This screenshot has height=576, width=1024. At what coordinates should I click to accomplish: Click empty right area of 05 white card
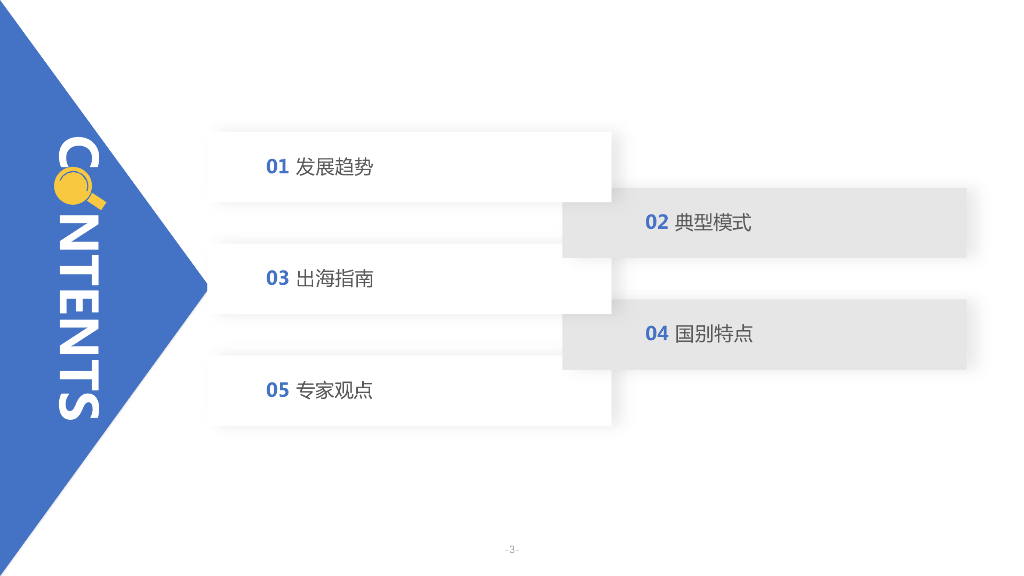[x=500, y=390]
